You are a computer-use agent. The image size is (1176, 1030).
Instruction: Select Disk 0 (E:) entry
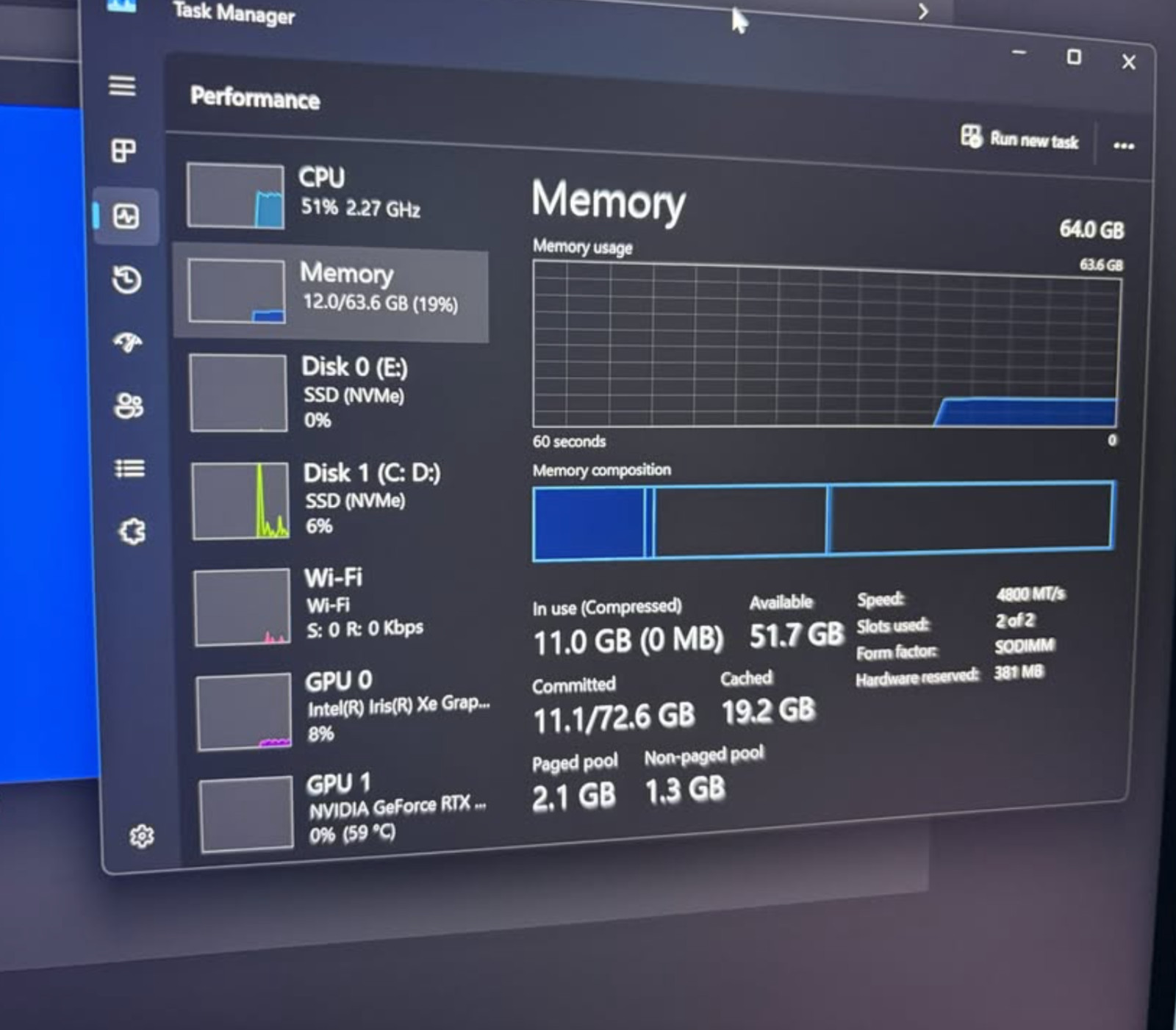coord(333,394)
